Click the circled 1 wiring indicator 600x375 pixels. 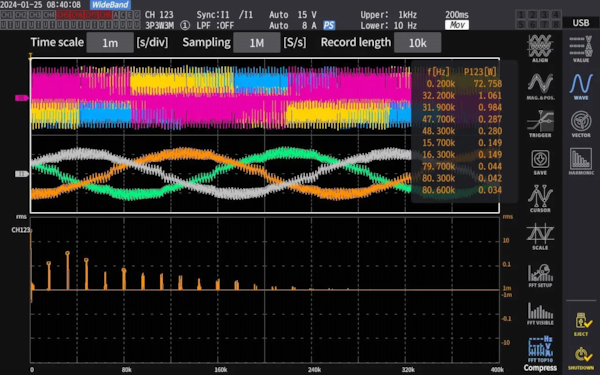point(185,26)
